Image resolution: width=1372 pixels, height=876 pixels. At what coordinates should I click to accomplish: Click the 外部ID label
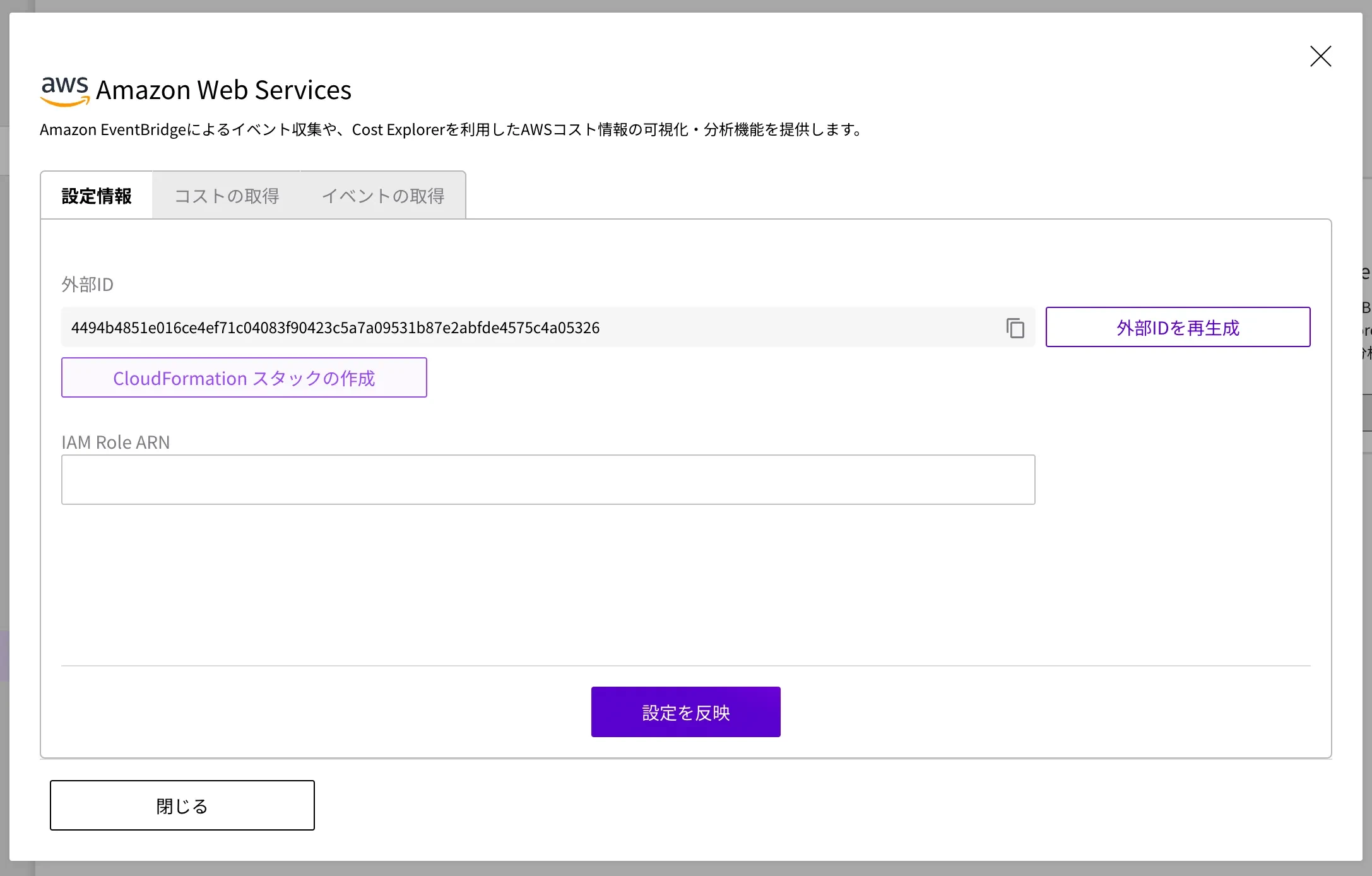click(x=87, y=285)
